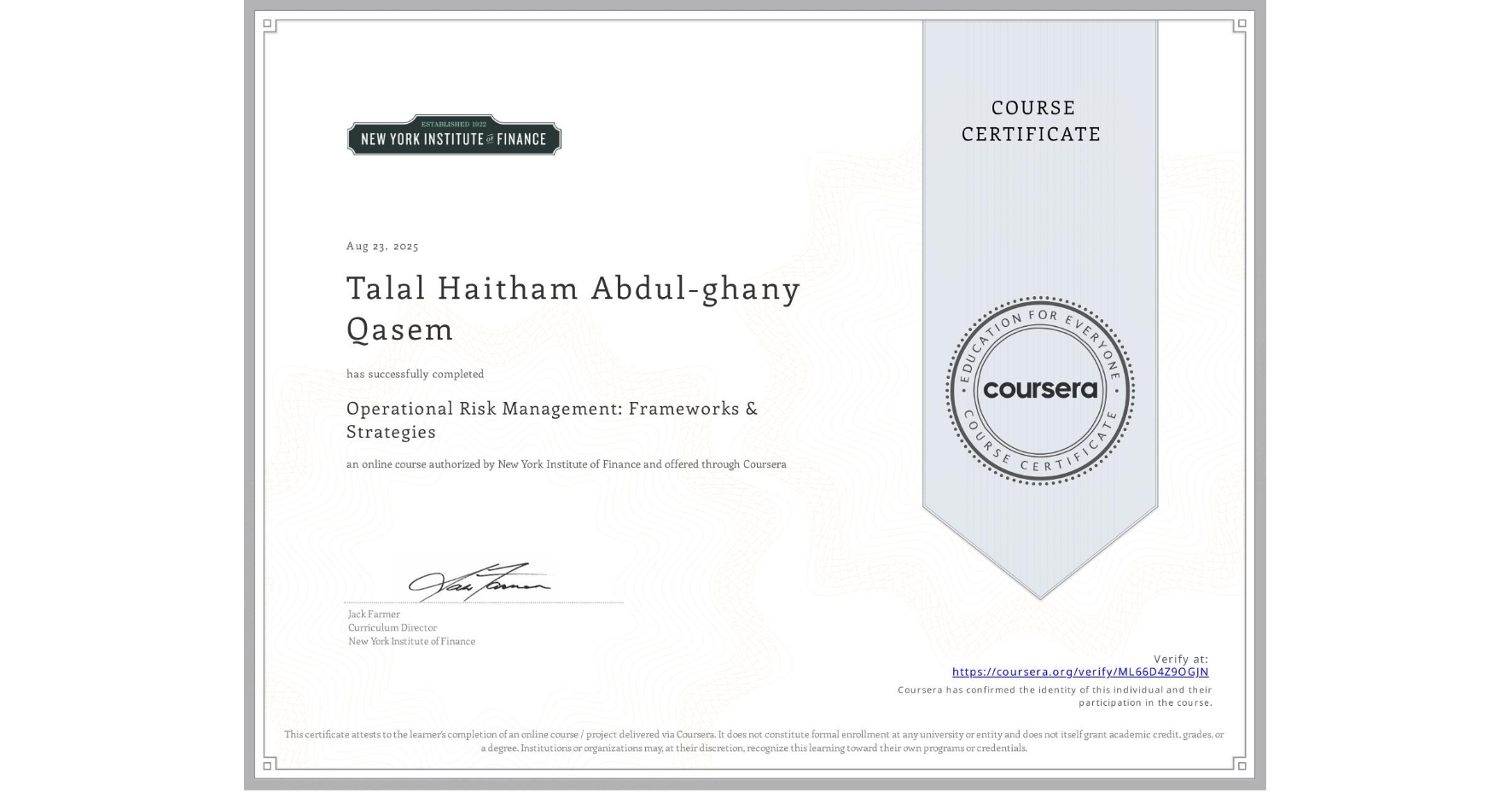The height and width of the screenshot is (792, 1512).
Task: Select the recipient name 'Talal Haitham Abdul-ghany'
Action: pyautogui.click(x=573, y=288)
